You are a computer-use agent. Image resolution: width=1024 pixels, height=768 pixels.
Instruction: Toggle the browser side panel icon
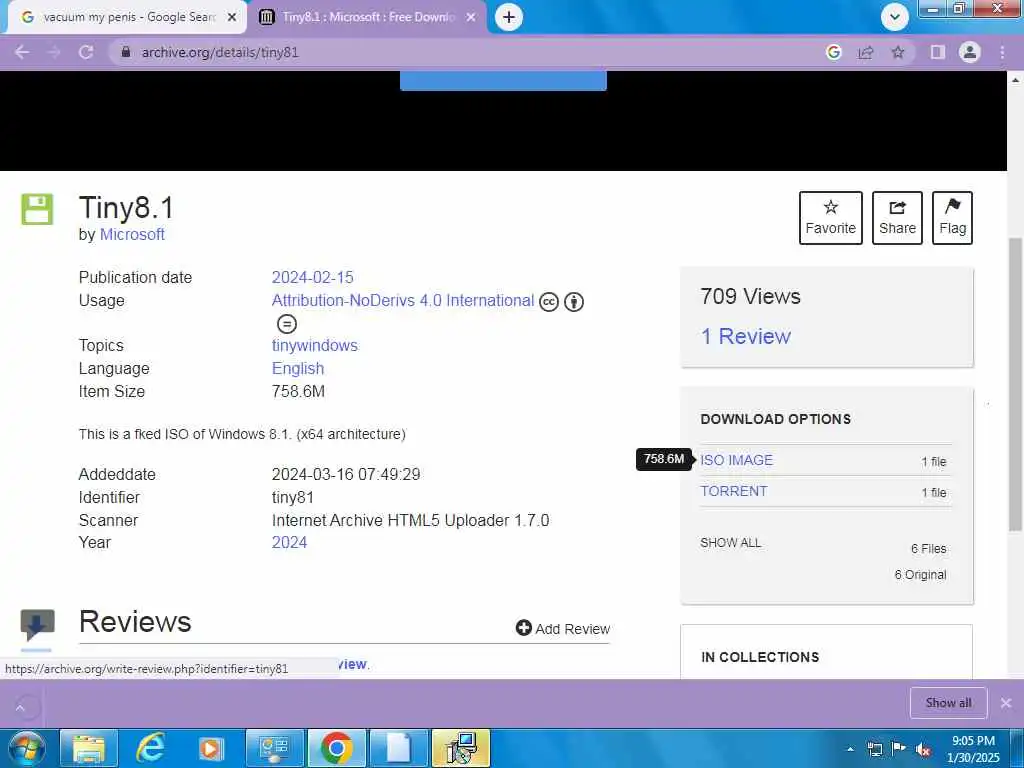coord(938,52)
